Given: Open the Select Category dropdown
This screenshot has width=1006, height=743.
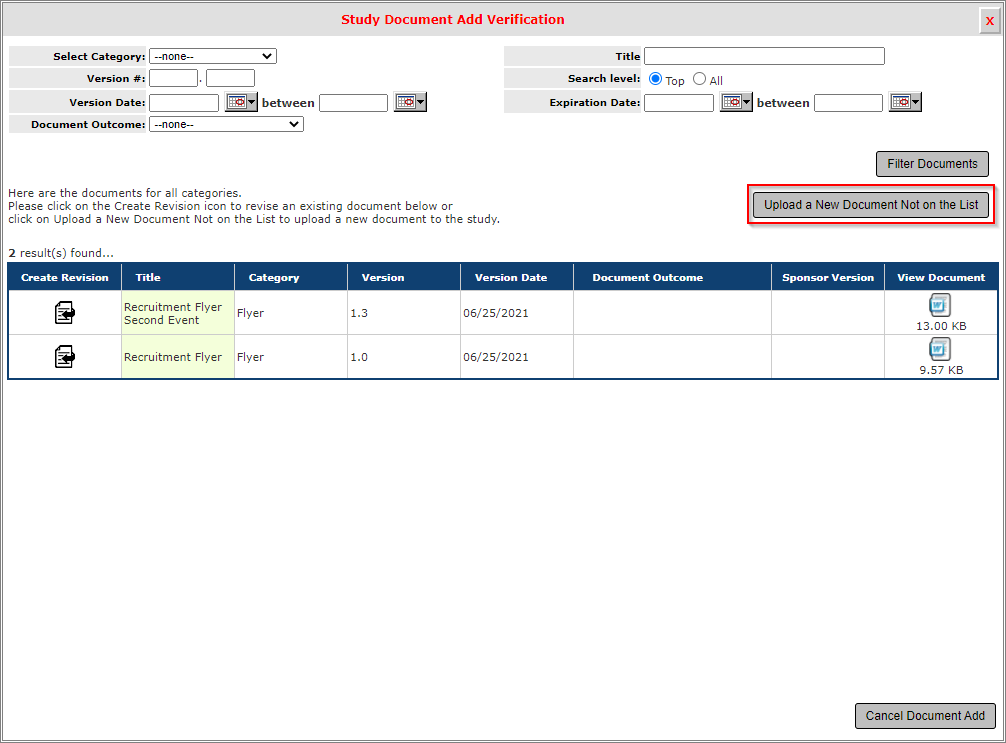Looking at the screenshot, I should pyautogui.click(x=213, y=56).
